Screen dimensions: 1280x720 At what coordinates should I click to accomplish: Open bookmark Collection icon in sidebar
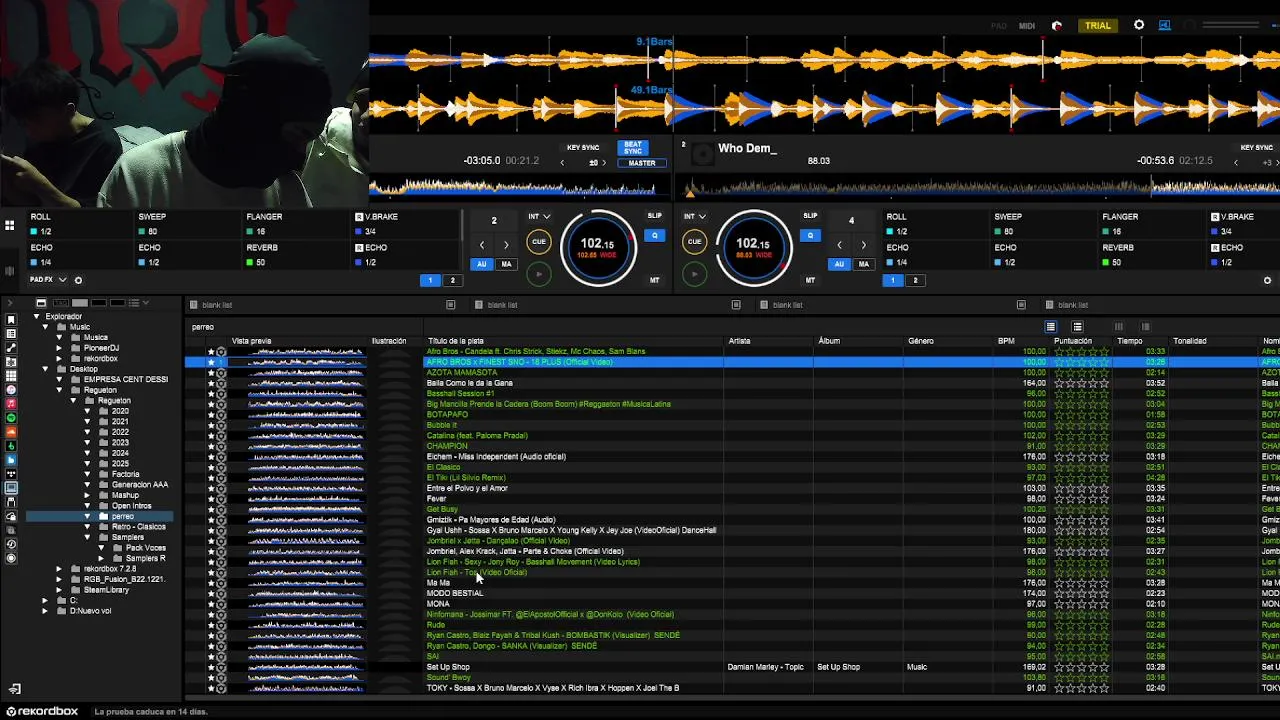(11, 319)
